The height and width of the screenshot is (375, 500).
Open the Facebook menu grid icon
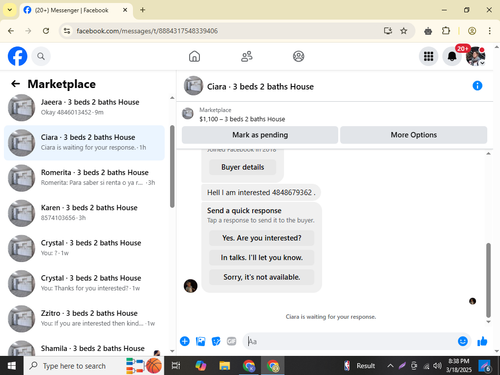428,56
